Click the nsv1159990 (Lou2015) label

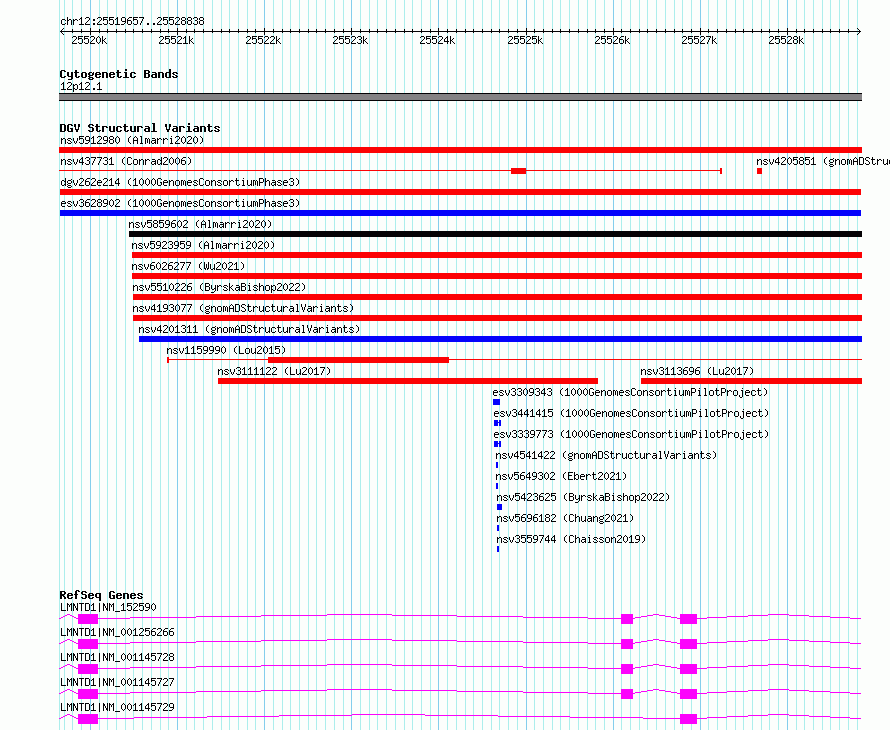coord(226,350)
